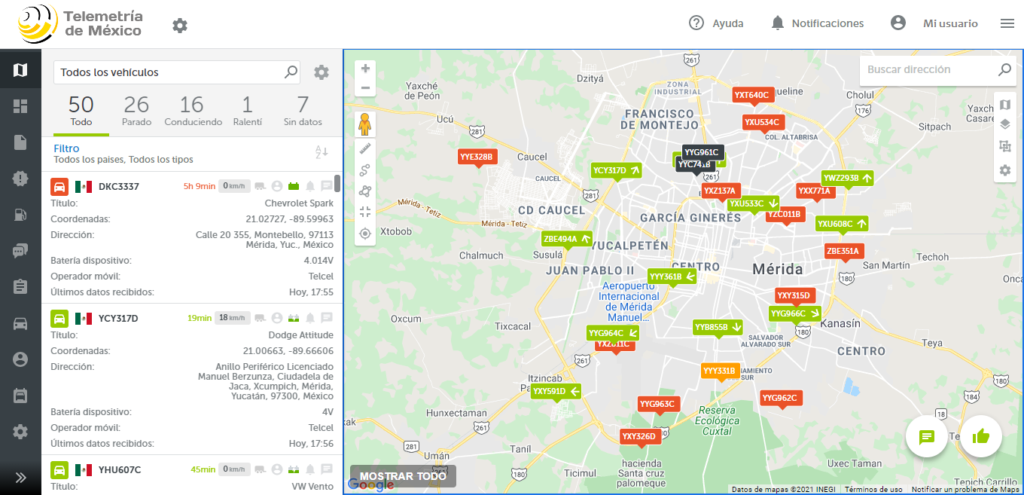Image resolution: width=1024 pixels, height=495 pixels.
Task: Open the hamburger menu at top right
Action: click(x=1007, y=24)
